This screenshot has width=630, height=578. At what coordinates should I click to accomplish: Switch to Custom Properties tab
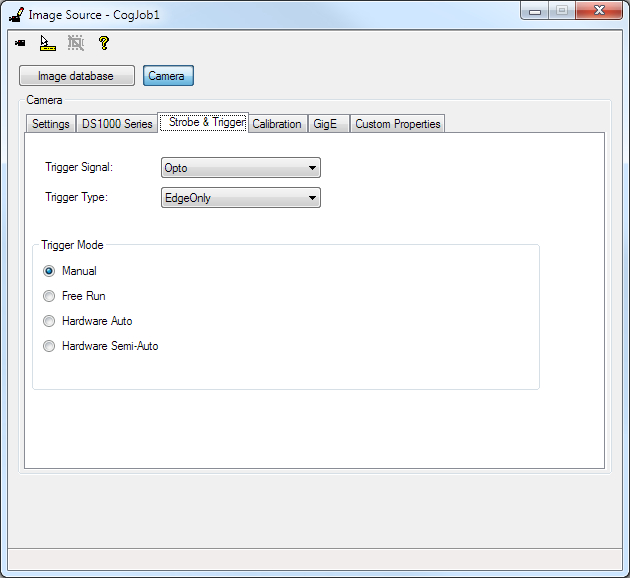coord(398,124)
